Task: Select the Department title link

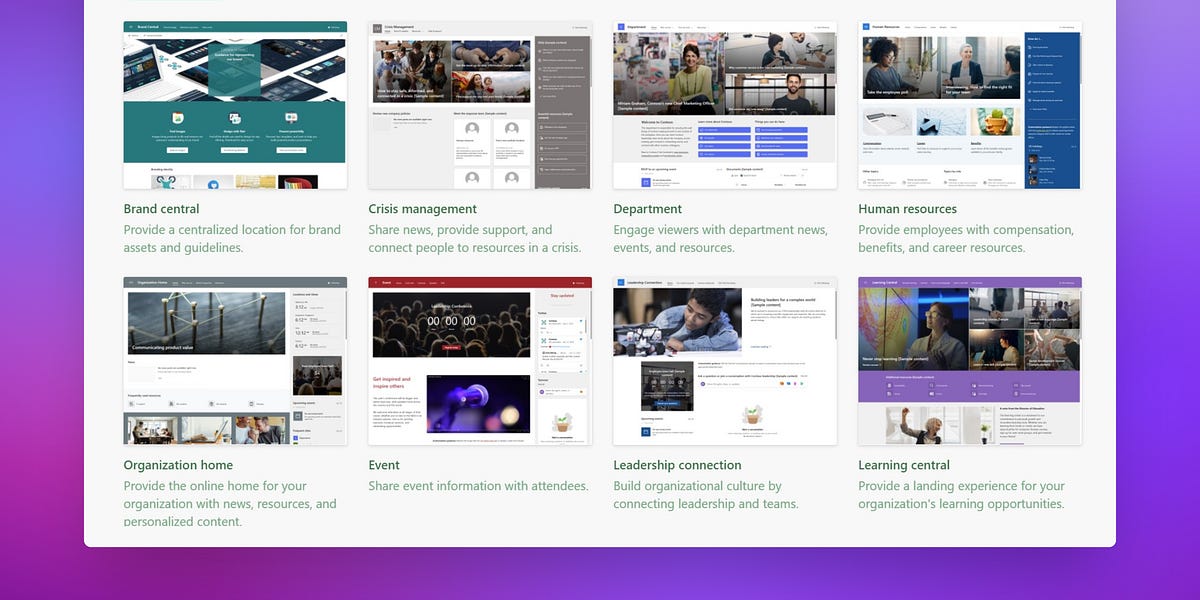Action: pyautogui.click(x=648, y=209)
